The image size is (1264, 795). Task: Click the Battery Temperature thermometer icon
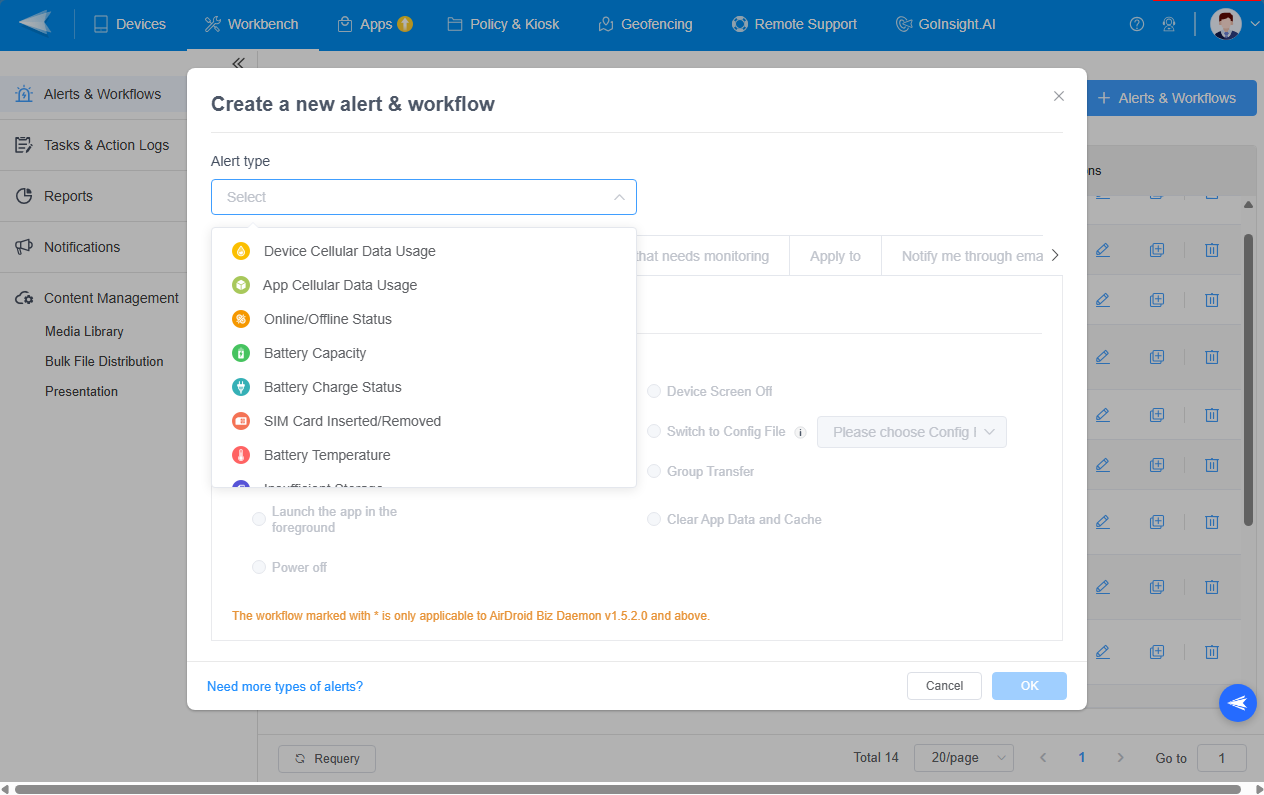(240, 455)
